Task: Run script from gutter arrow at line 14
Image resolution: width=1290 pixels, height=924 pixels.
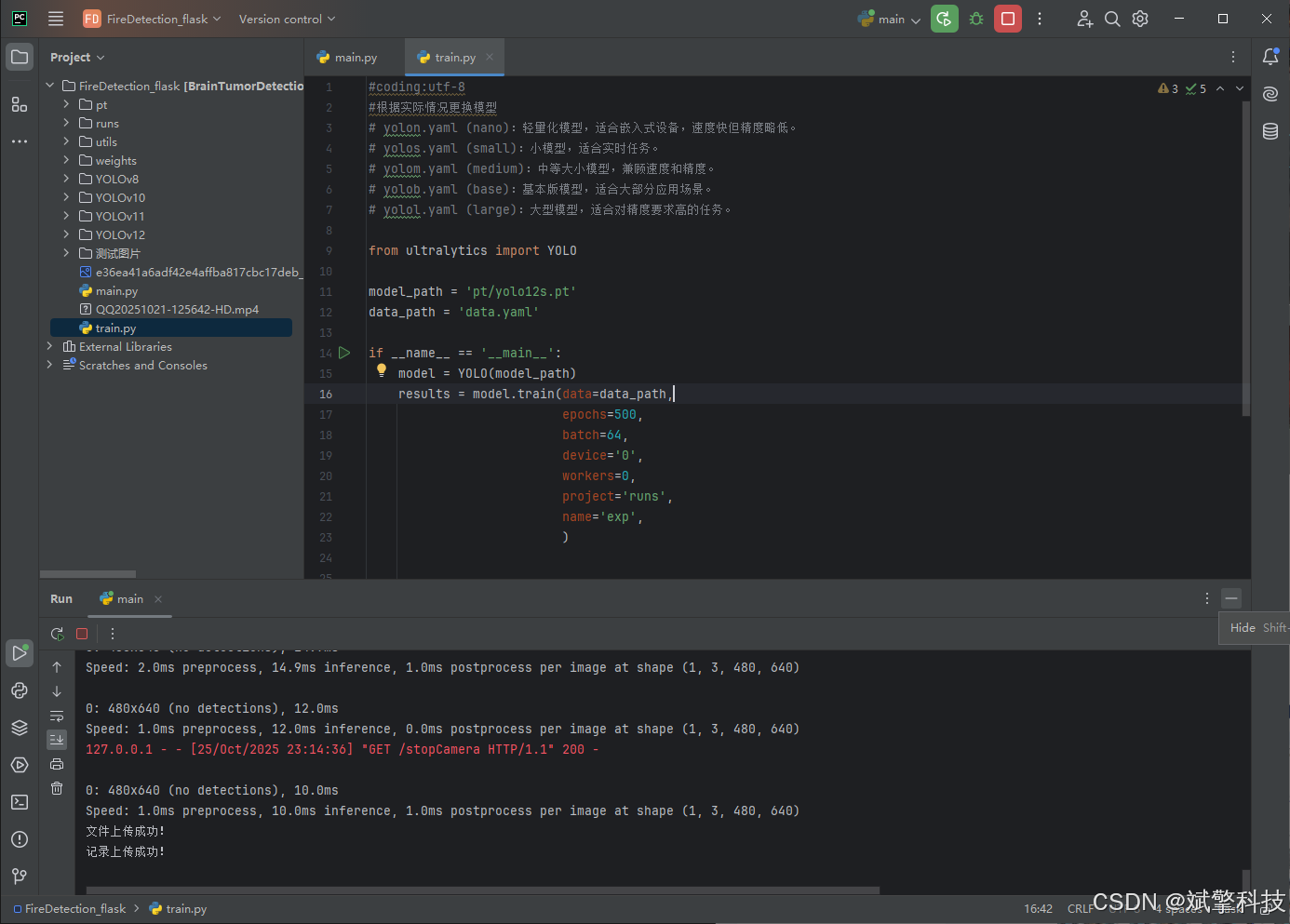Action: click(x=344, y=353)
